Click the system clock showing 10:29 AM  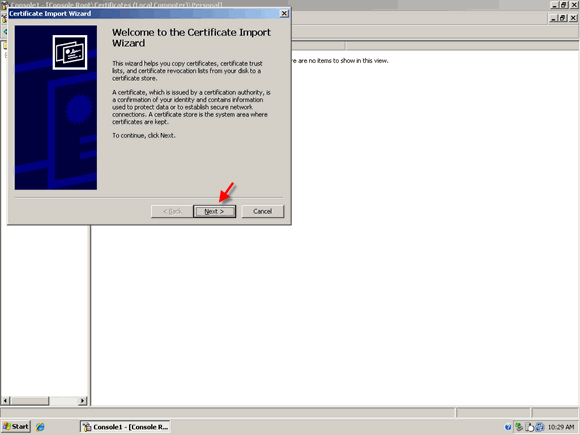(x=561, y=427)
